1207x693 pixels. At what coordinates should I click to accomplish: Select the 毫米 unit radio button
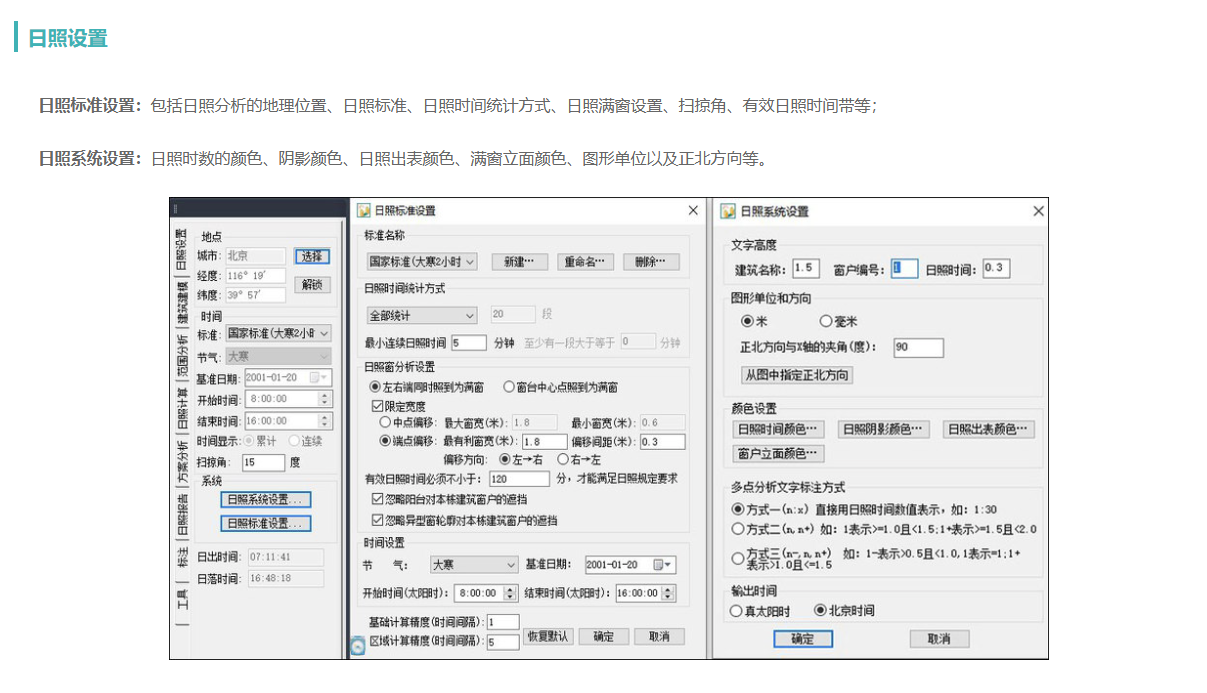(x=826, y=322)
